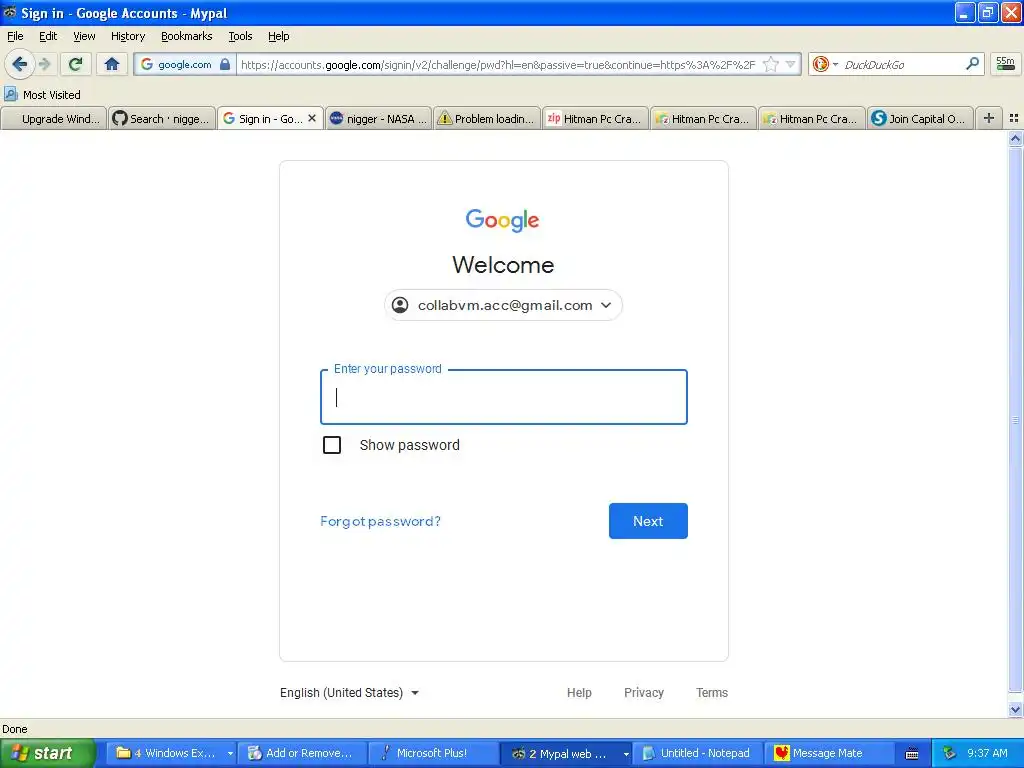The height and width of the screenshot is (768, 1024).
Task: Click the padlock site security icon
Action: pyautogui.click(x=225, y=64)
